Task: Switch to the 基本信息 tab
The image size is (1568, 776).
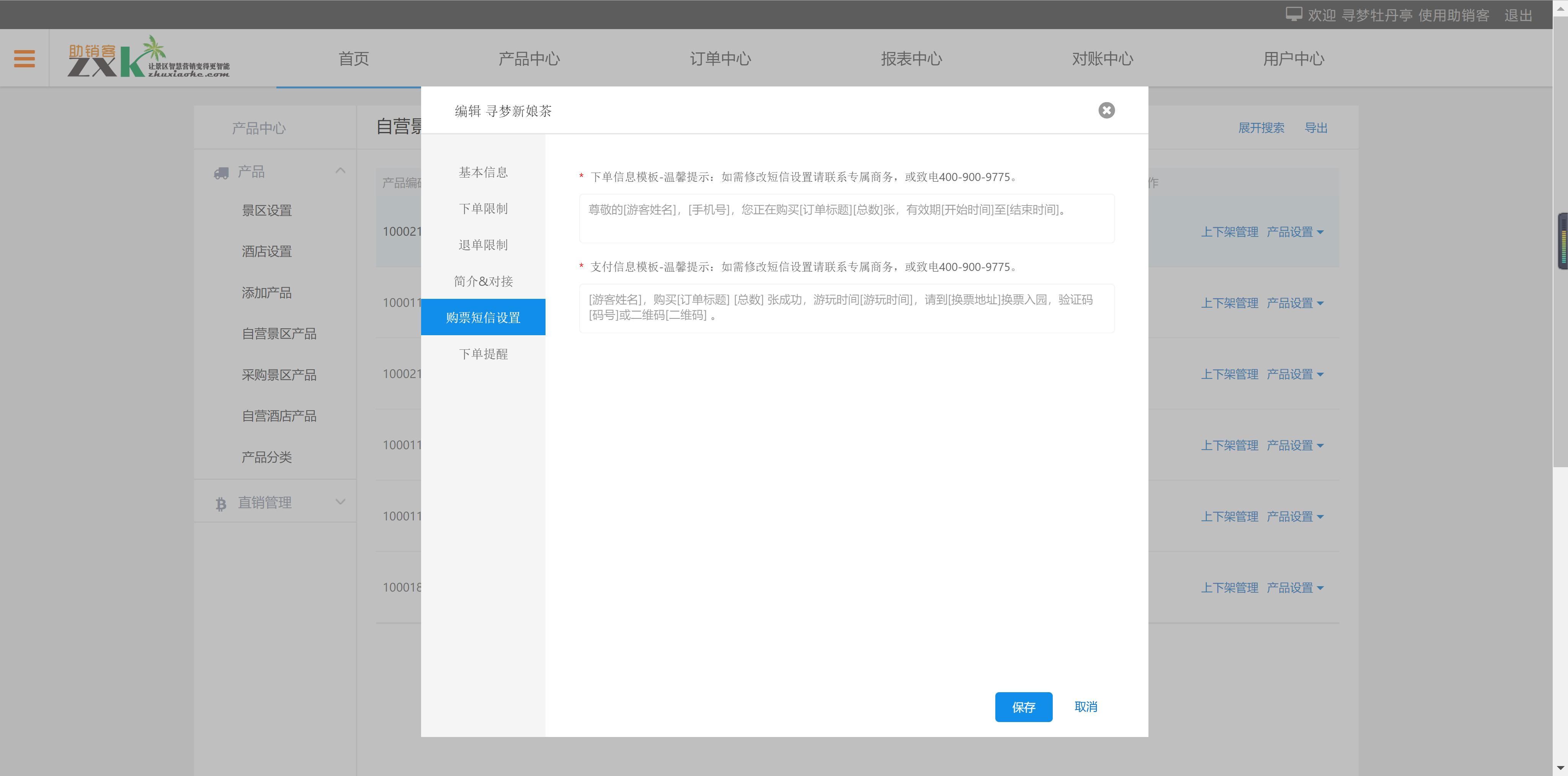Action: click(483, 172)
